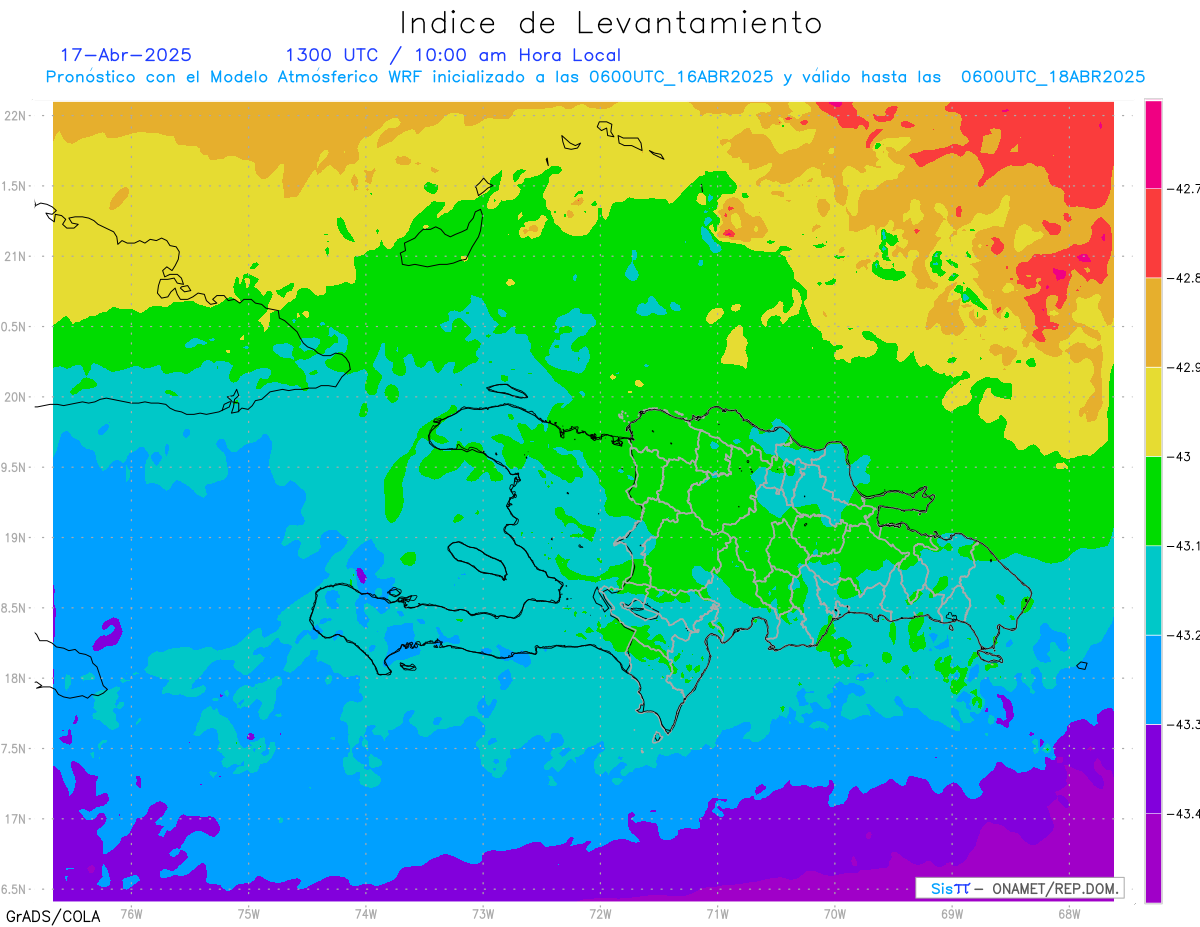The height and width of the screenshot is (927, 1200).
Task: Click the '73W' longitude label
Action: (483, 913)
